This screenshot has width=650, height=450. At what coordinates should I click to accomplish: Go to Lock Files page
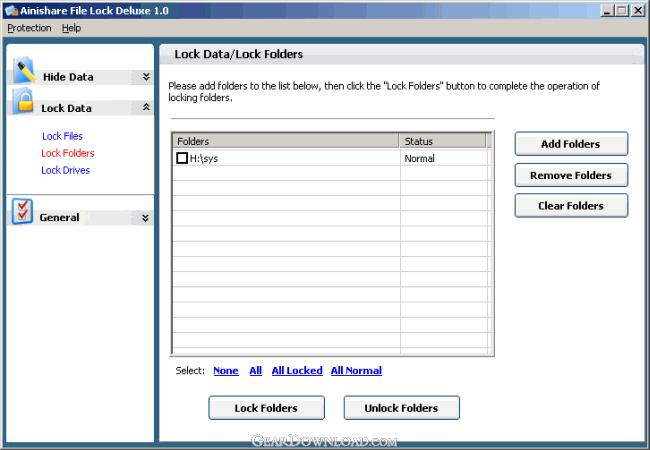click(x=63, y=136)
